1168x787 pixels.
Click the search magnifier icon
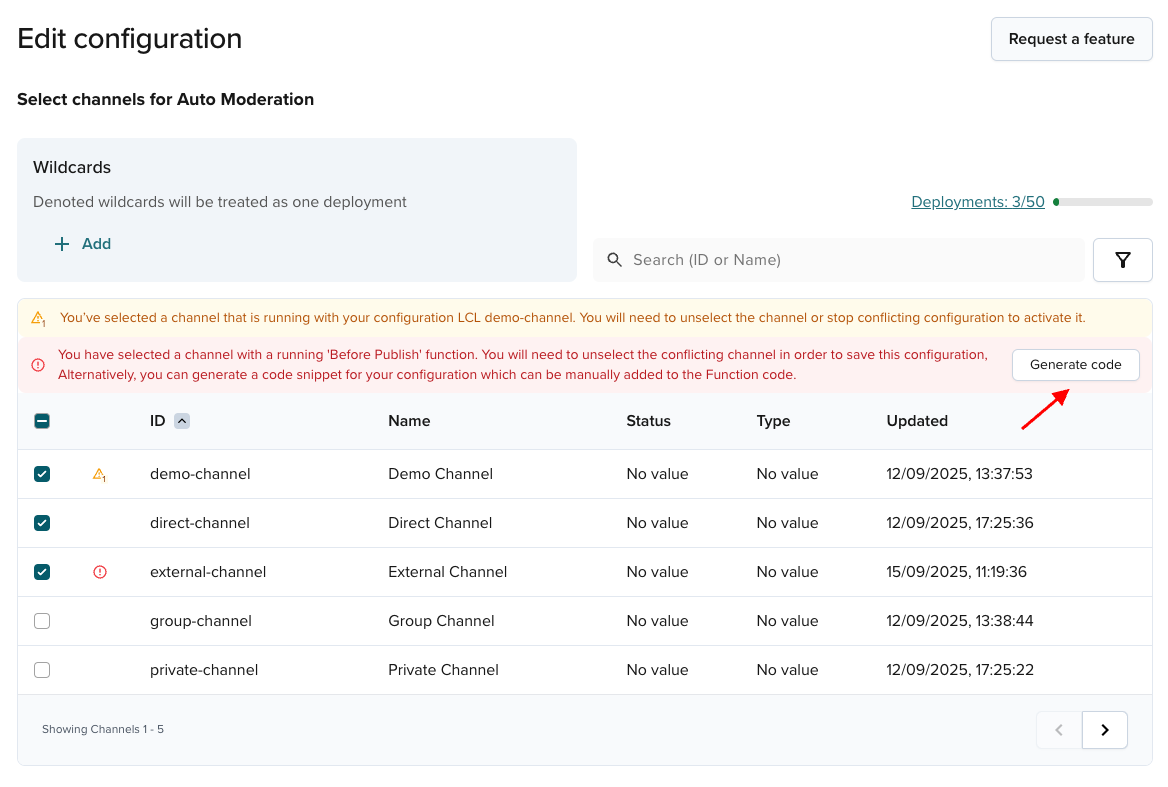pos(615,260)
